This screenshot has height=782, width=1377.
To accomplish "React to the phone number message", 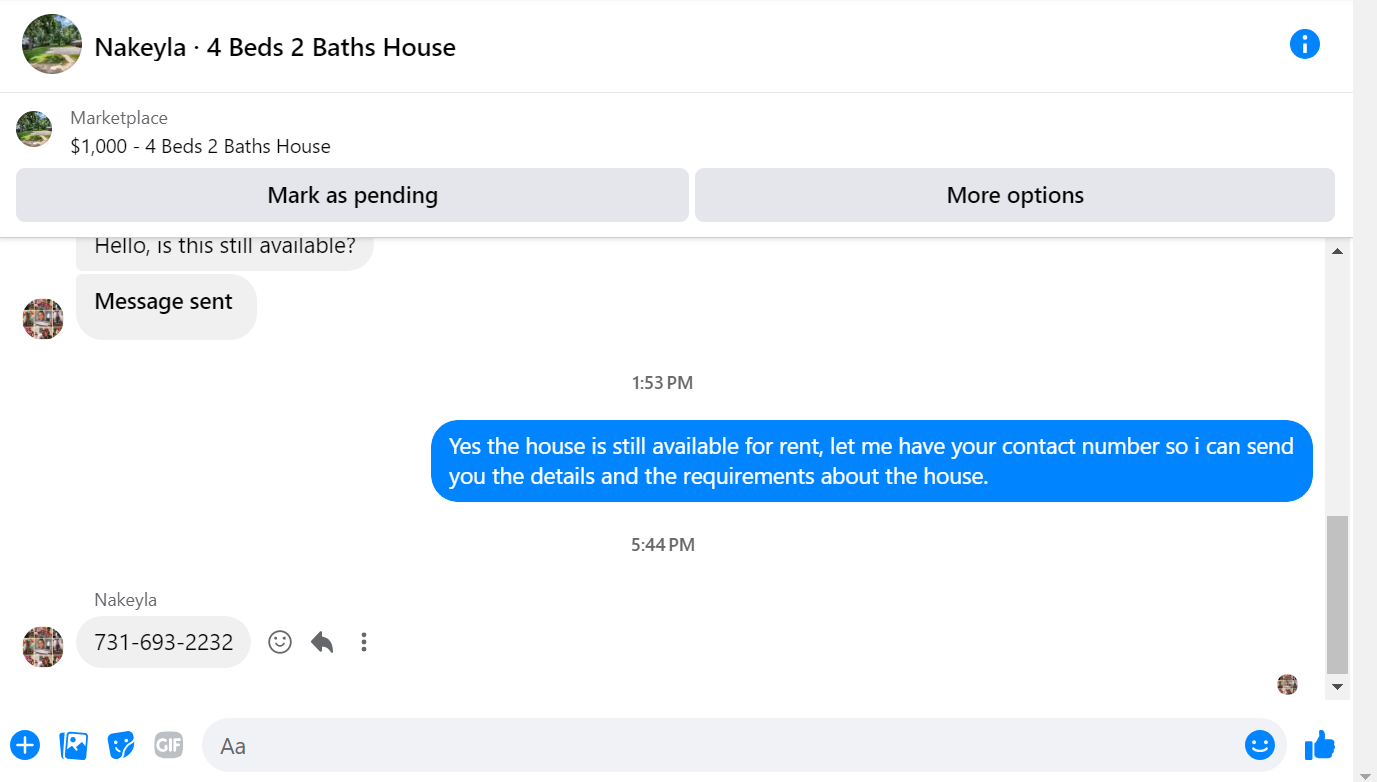I will (x=280, y=642).
